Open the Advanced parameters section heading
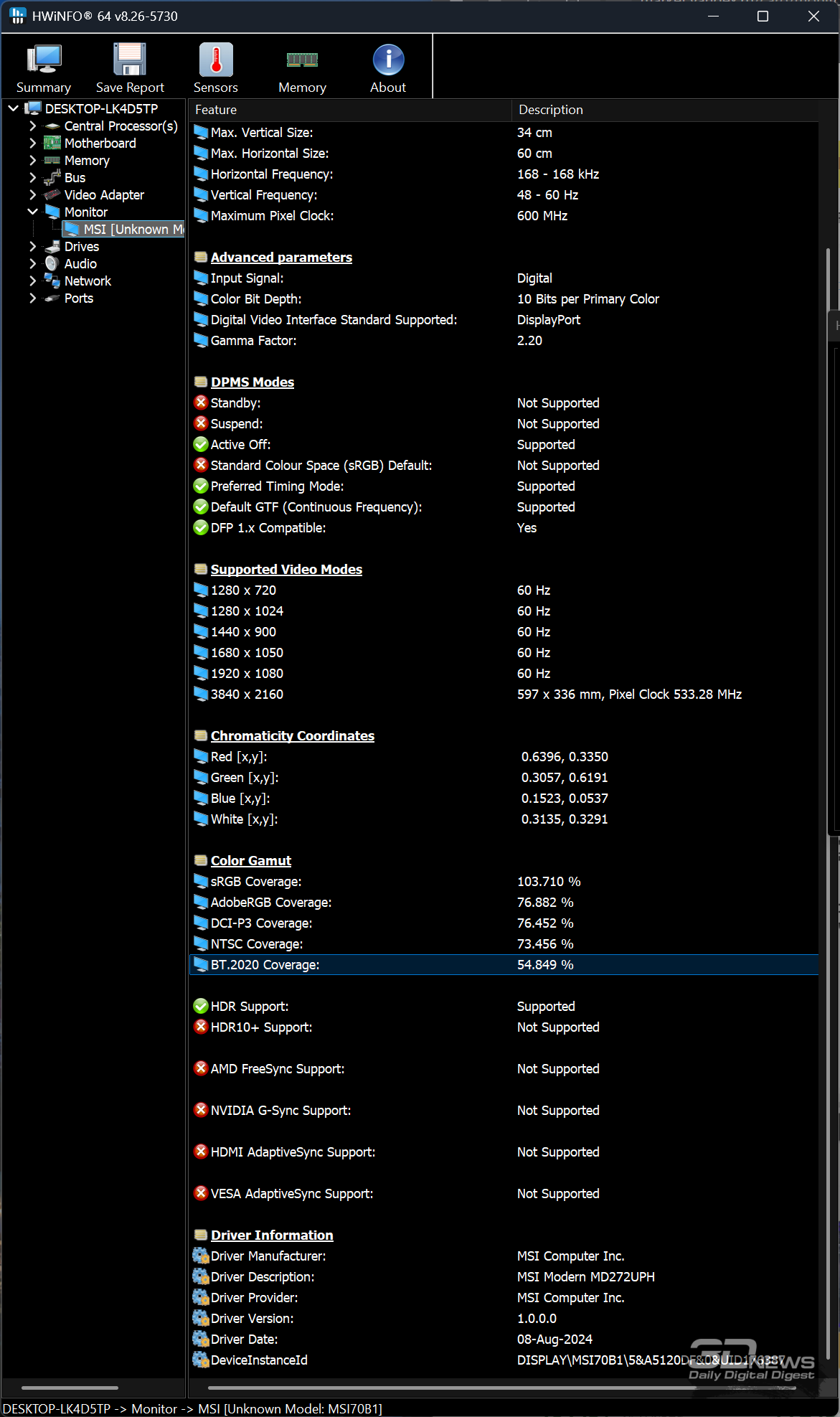 click(281, 257)
